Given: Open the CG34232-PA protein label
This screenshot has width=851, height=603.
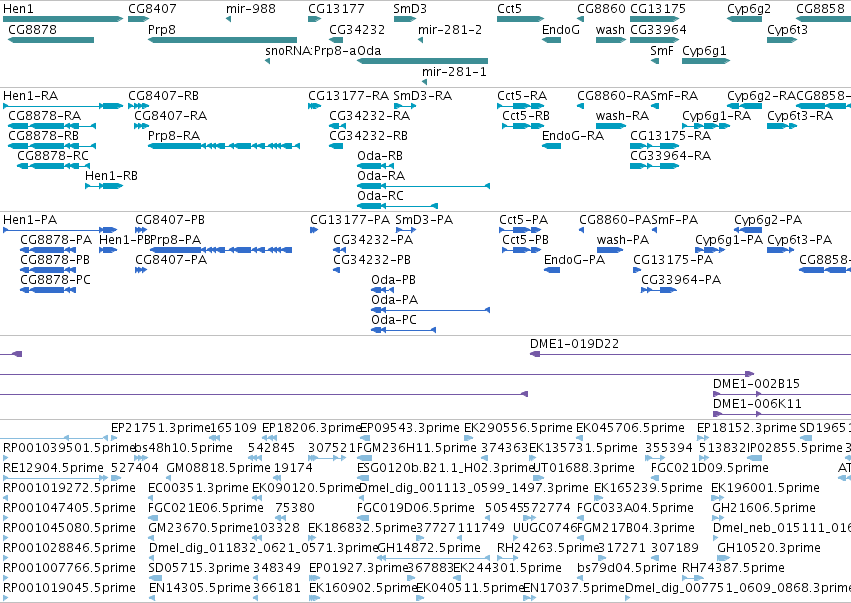Looking at the screenshot, I should pos(373,240).
